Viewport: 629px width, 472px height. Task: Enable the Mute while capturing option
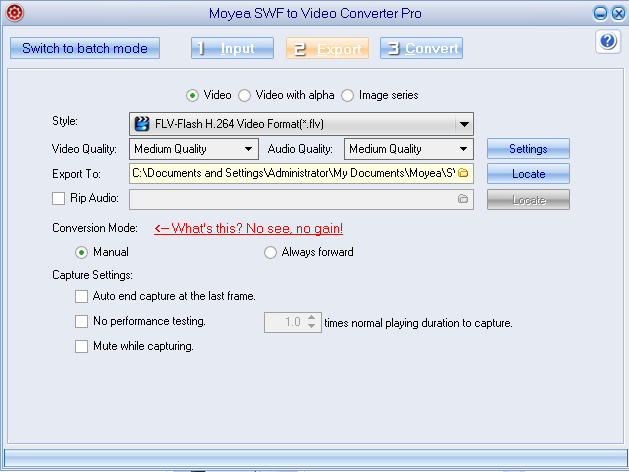(x=81, y=346)
